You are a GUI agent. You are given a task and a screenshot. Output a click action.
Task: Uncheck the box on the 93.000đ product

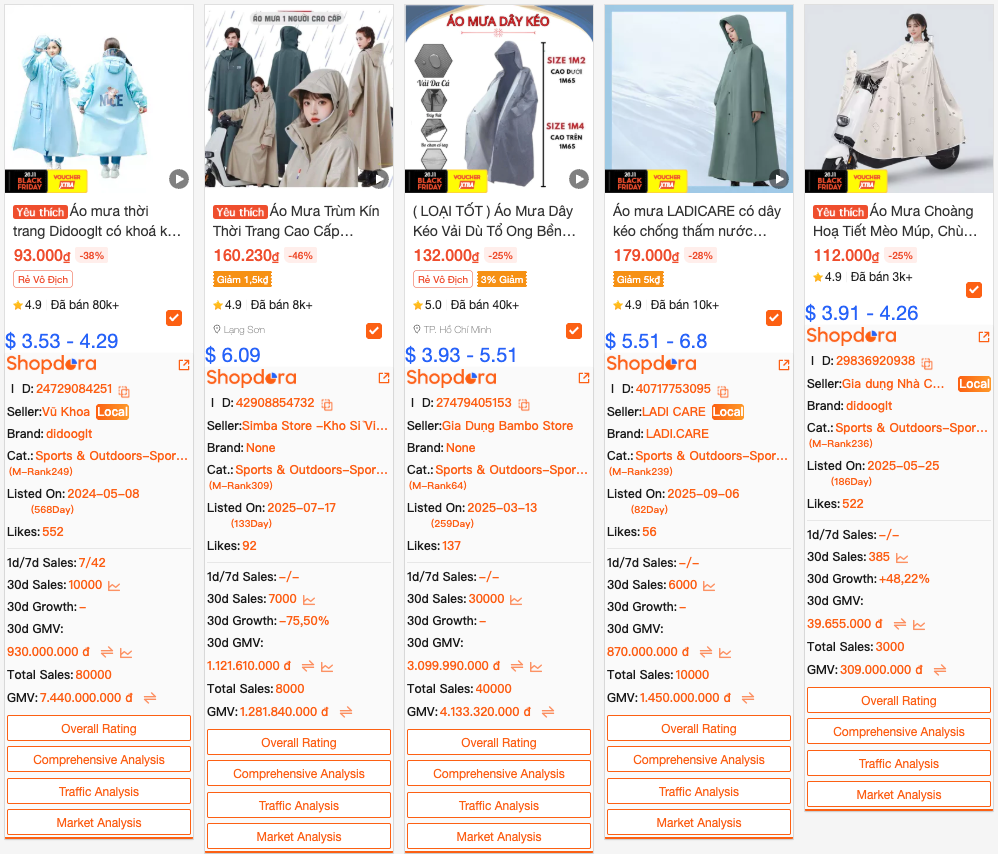[174, 318]
